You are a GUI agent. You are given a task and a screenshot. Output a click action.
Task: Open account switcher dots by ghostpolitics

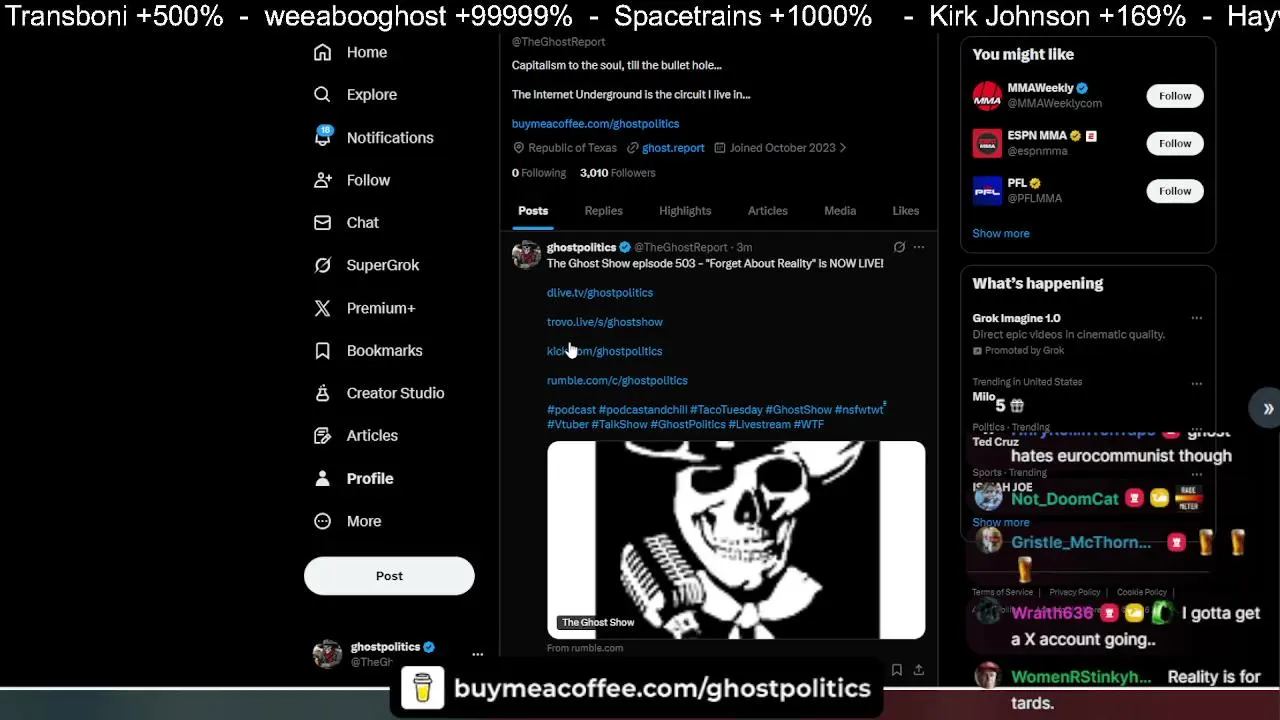click(477, 654)
